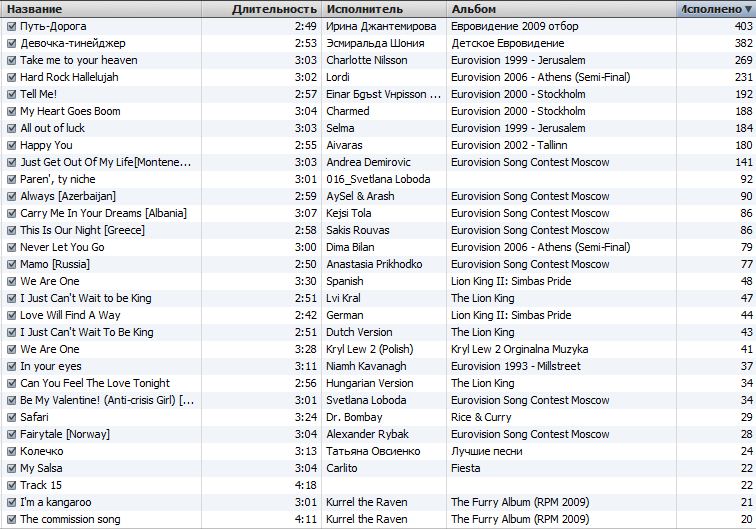Select Be My Valentine! (Anti-crisis Girl)
This screenshot has width=756, height=529.
click(107, 400)
